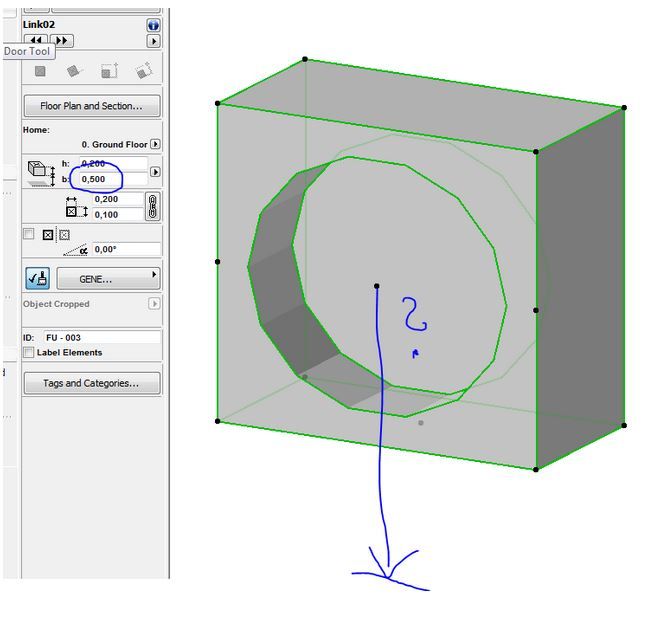
Task: Open the Ground Floor home story flyout
Action: click(x=155, y=144)
